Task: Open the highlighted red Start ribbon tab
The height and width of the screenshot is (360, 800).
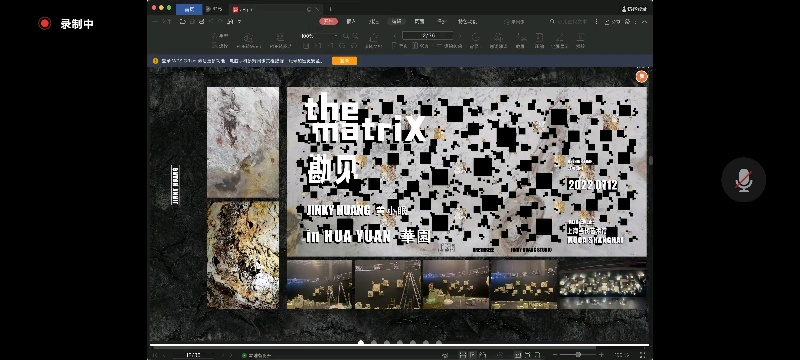Action: coord(329,21)
